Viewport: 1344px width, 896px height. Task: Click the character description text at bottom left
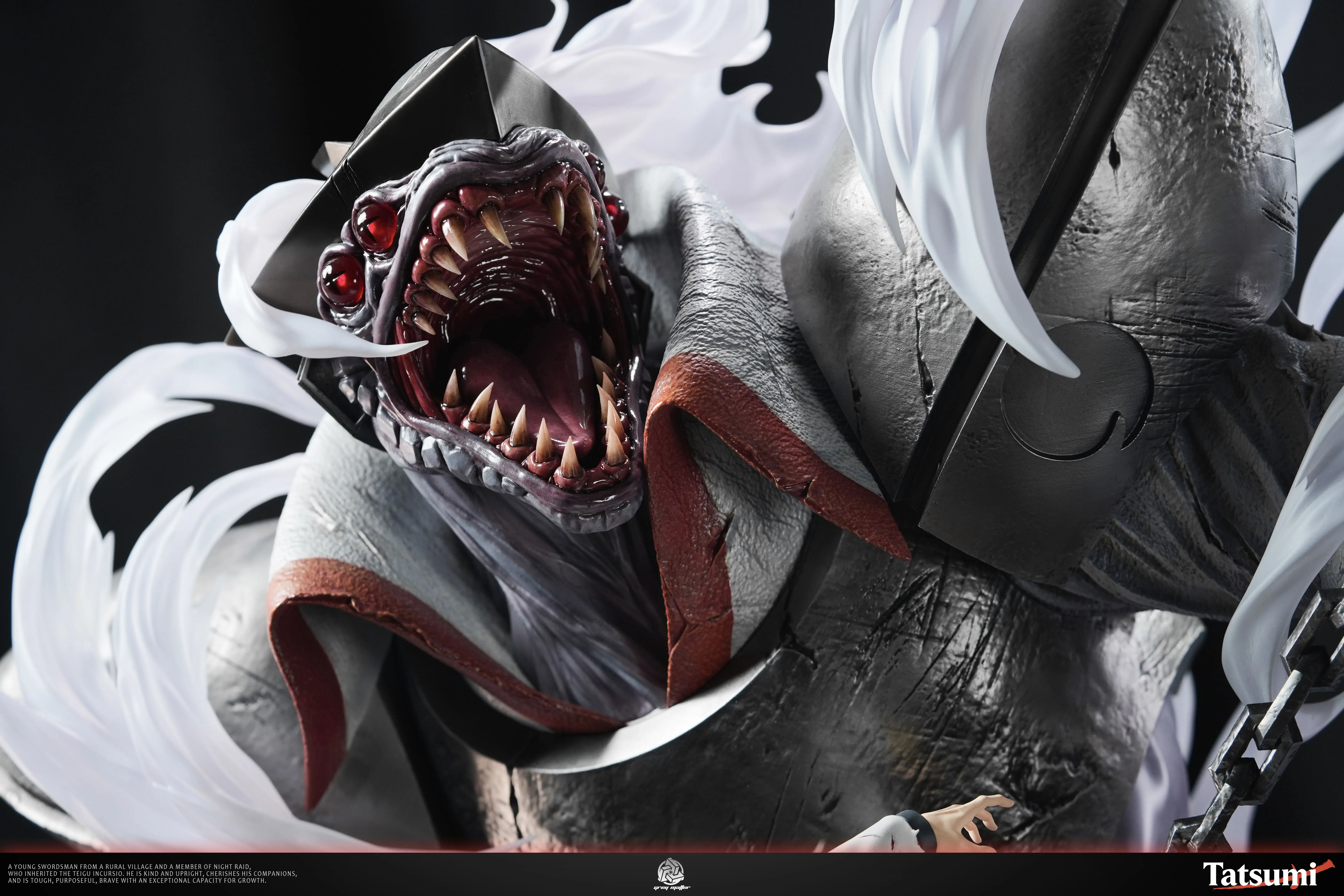tap(152, 874)
